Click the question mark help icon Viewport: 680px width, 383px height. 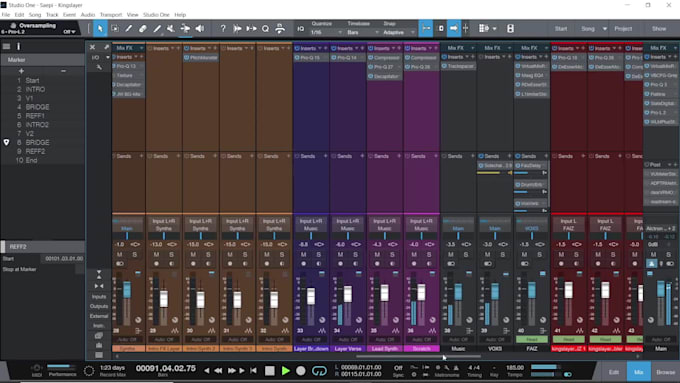(x=223, y=29)
